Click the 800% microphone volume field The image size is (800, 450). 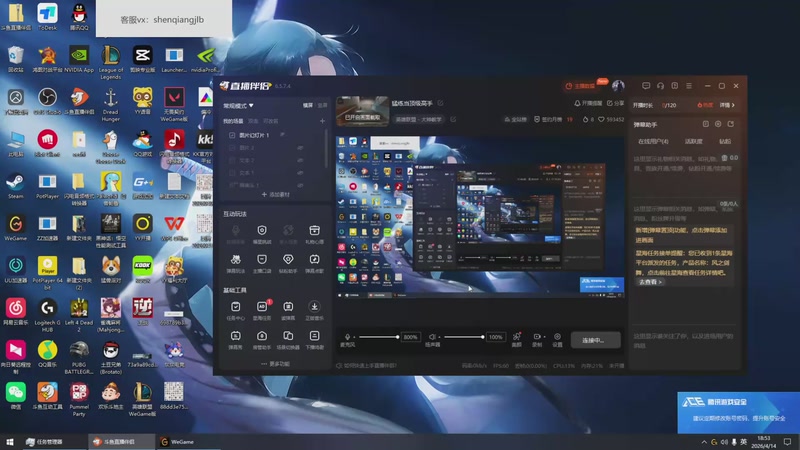tap(410, 337)
